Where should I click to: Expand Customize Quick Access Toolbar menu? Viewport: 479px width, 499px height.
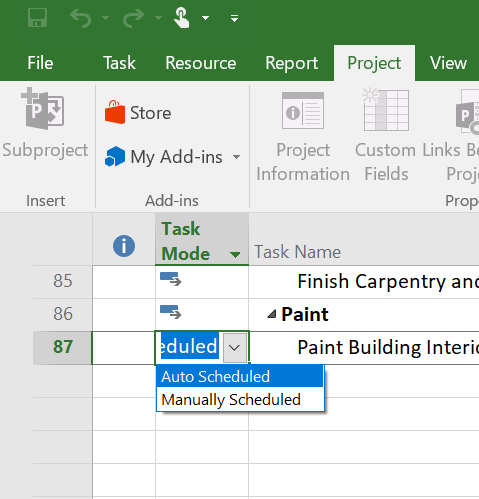coord(235,18)
